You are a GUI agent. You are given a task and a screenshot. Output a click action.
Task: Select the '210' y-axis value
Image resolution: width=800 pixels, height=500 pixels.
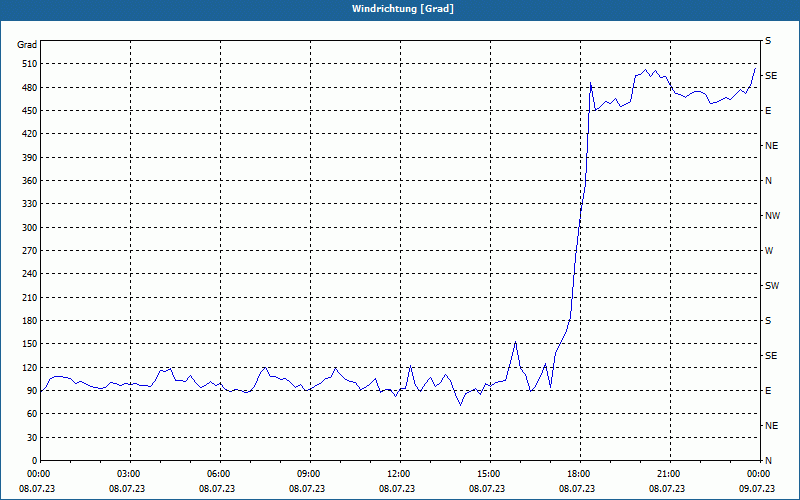(30, 297)
